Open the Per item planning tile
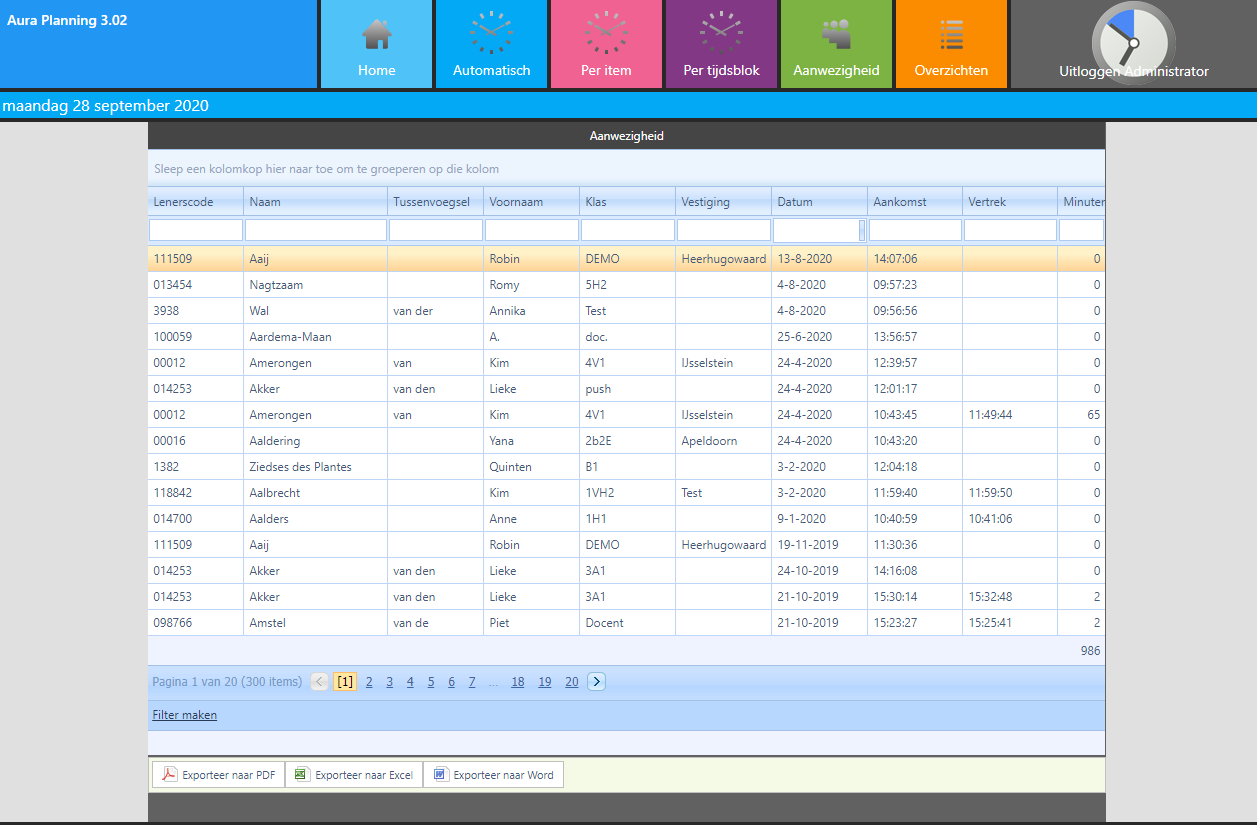Image resolution: width=1257 pixels, height=825 pixels. [x=606, y=44]
